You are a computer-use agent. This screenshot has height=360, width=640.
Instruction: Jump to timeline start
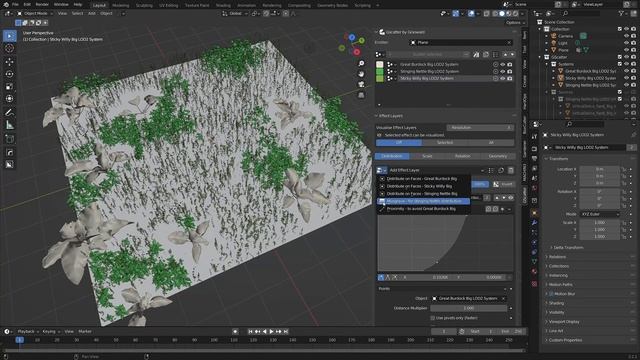click(250, 331)
